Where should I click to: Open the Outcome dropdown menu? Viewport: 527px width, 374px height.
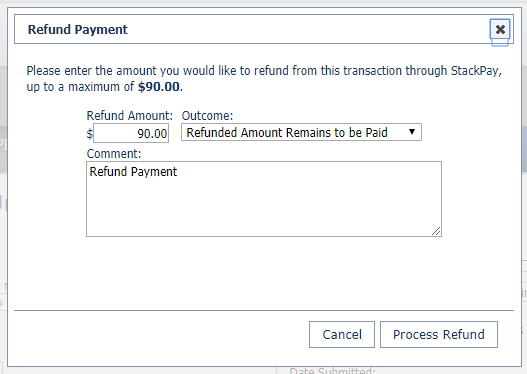tap(301, 132)
